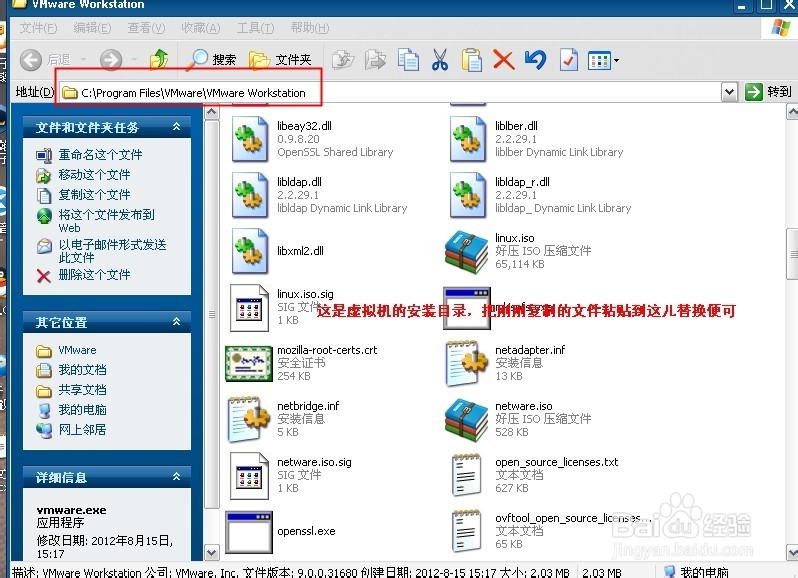Go up one folder level icon
Screen dimensions: 798x578
click(159, 60)
